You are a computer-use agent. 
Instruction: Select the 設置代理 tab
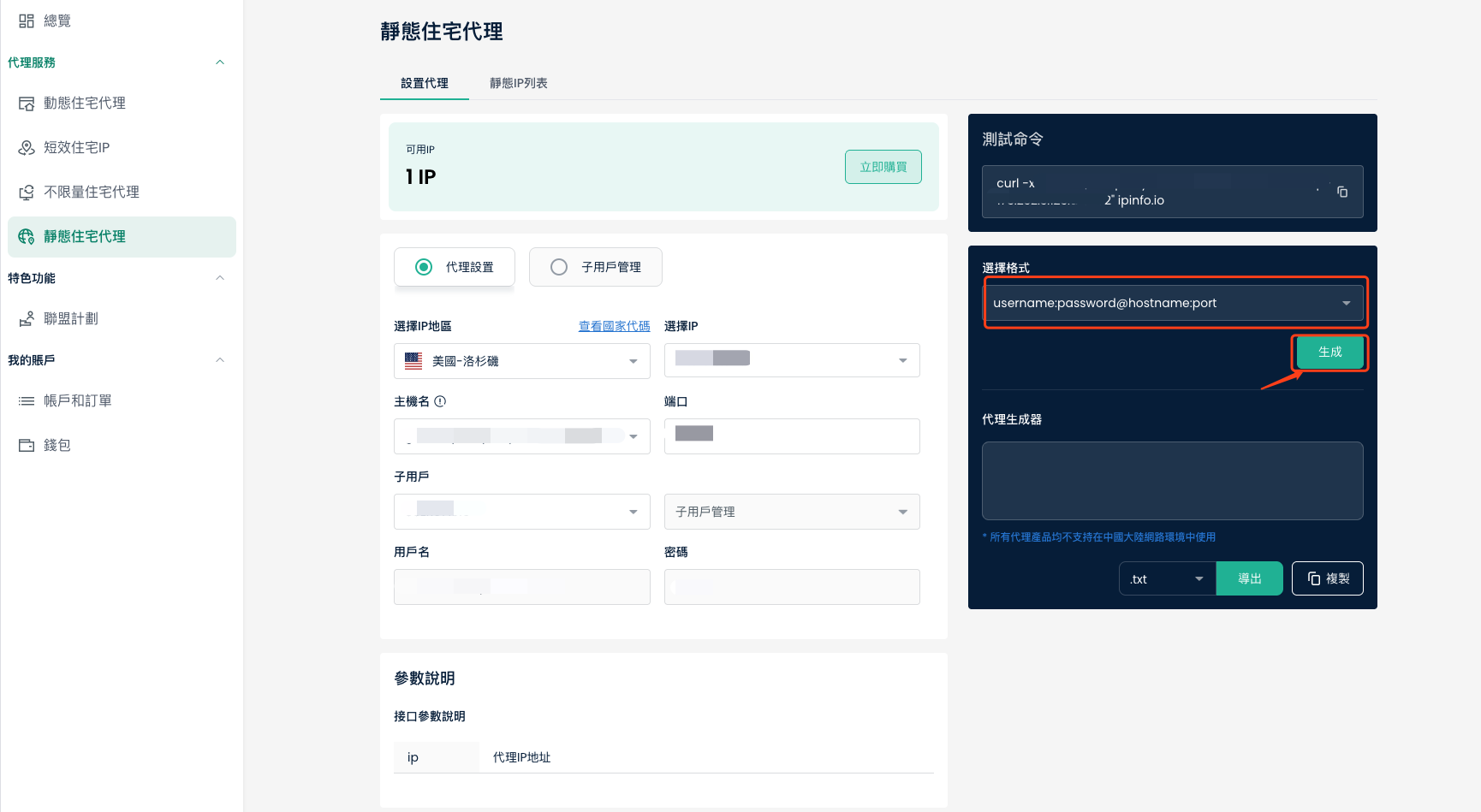click(425, 83)
